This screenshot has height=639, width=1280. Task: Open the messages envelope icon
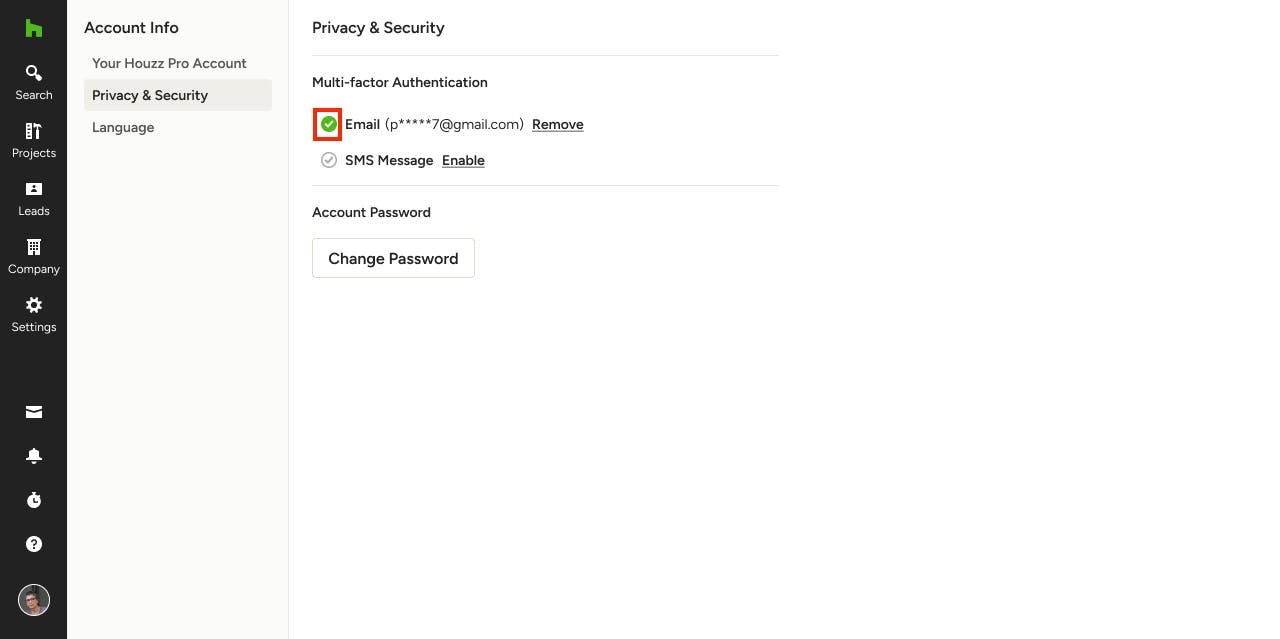(x=33, y=412)
